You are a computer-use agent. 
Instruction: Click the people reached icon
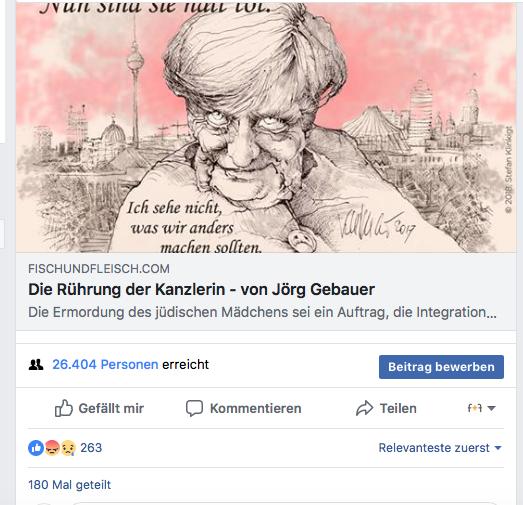click(x=36, y=365)
